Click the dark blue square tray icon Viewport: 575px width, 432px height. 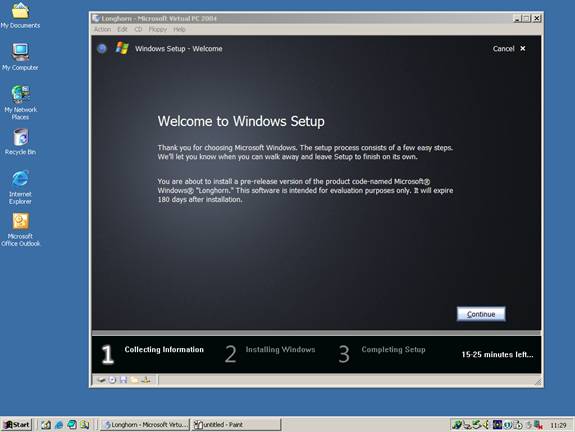[497, 425]
